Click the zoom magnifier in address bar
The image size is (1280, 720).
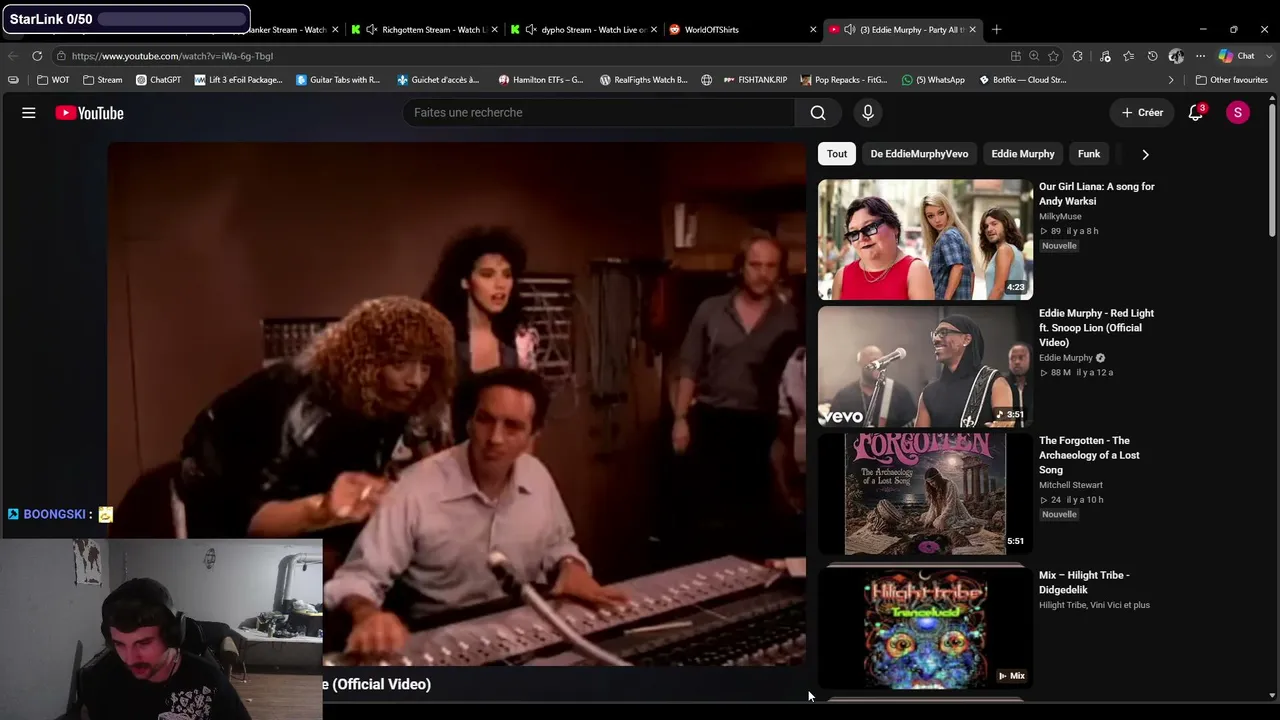[x=1034, y=56]
